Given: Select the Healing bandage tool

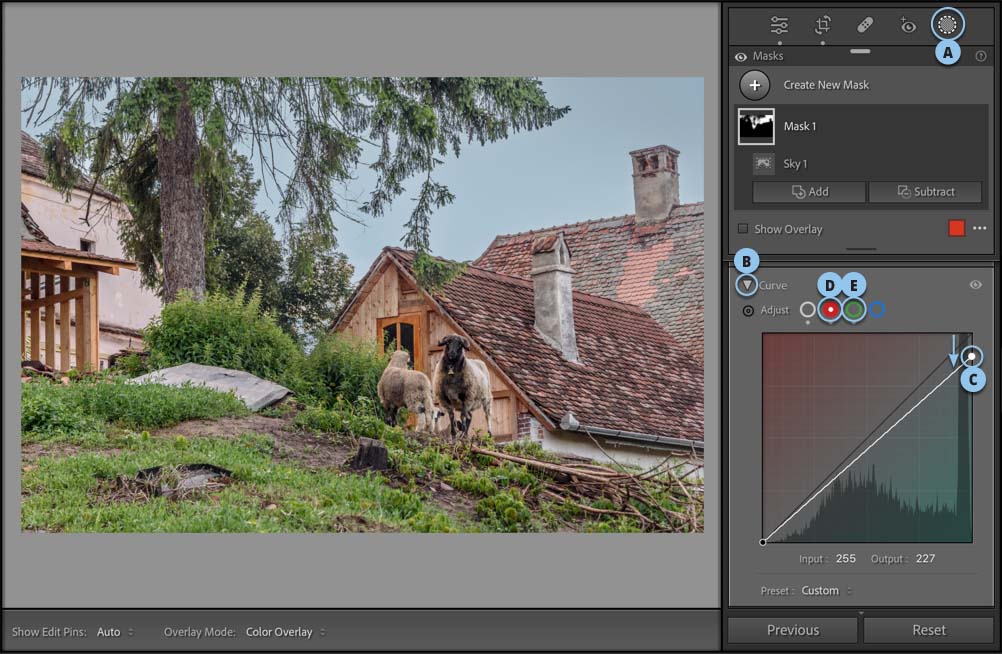Looking at the screenshot, I should (865, 25).
